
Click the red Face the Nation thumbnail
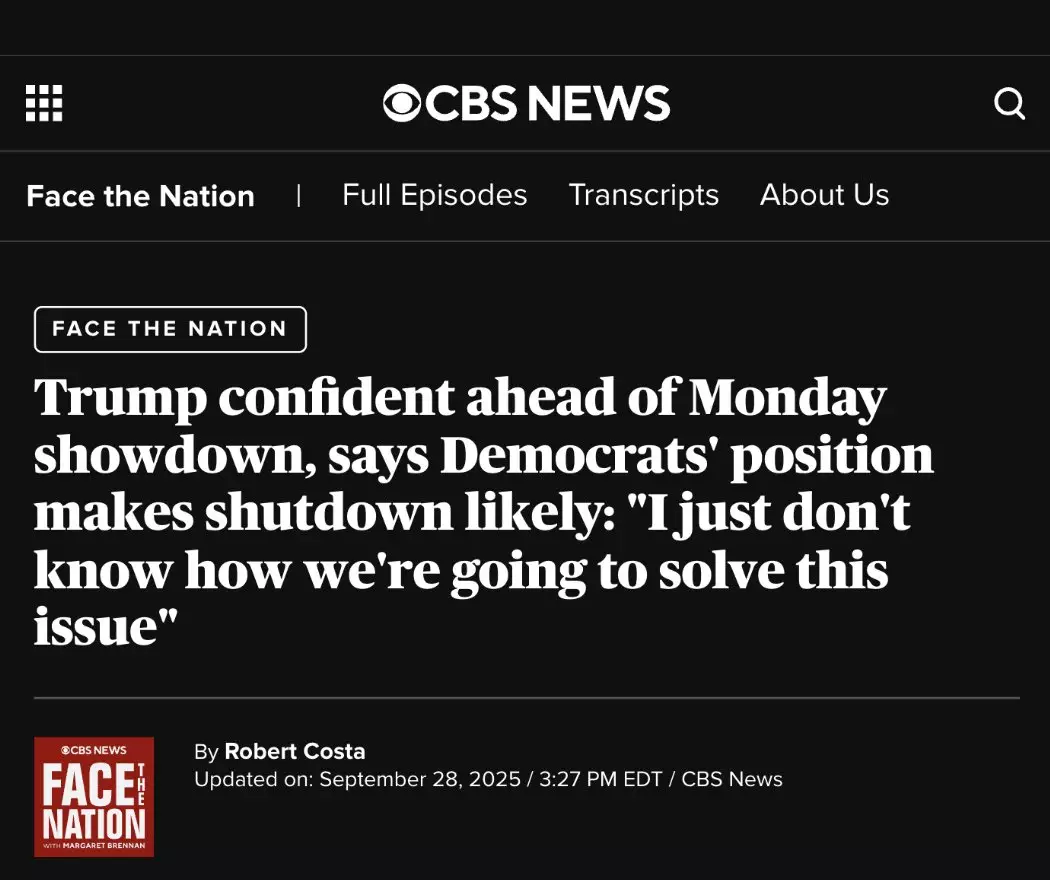(94, 797)
